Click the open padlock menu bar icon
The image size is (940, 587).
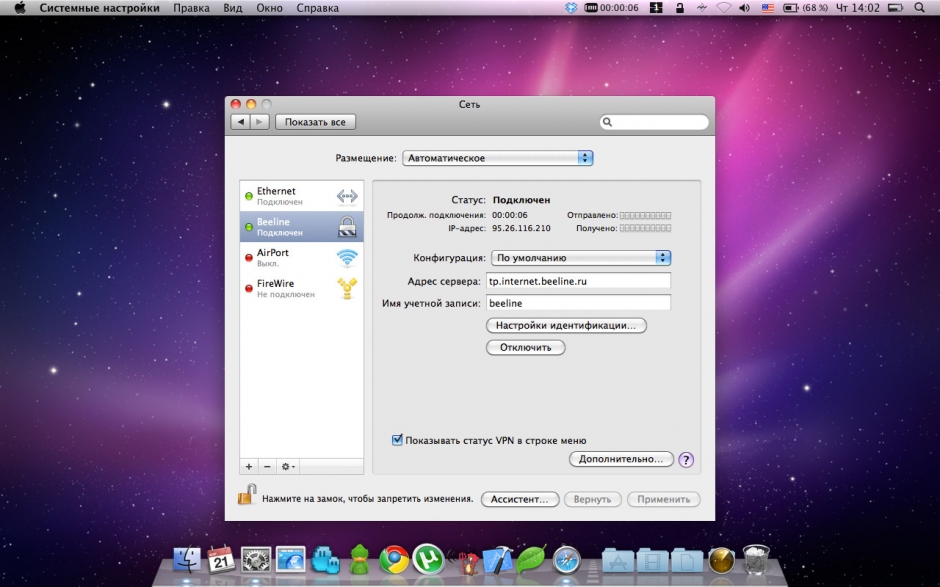pyautogui.click(x=679, y=8)
